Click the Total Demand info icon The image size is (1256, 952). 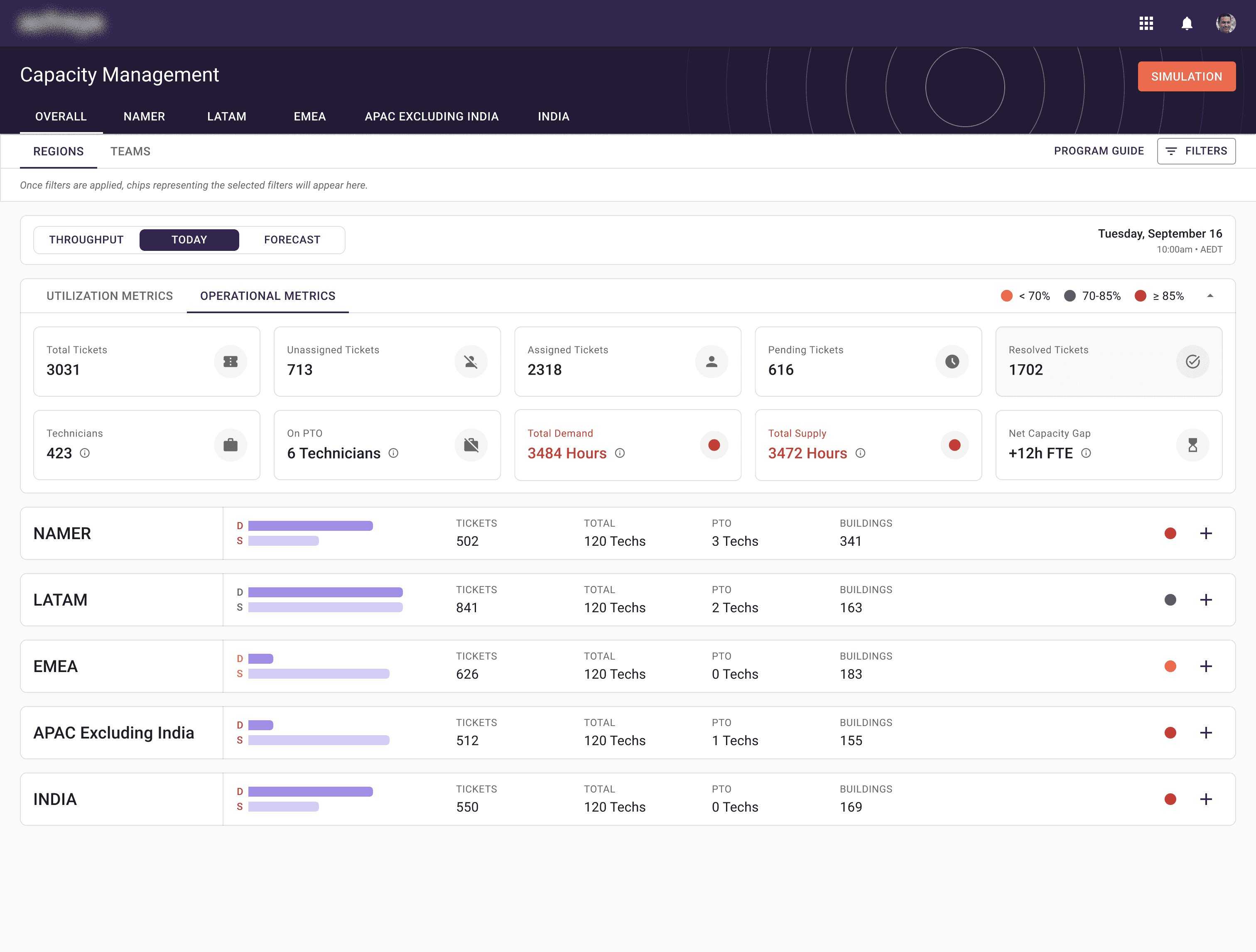(620, 453)
